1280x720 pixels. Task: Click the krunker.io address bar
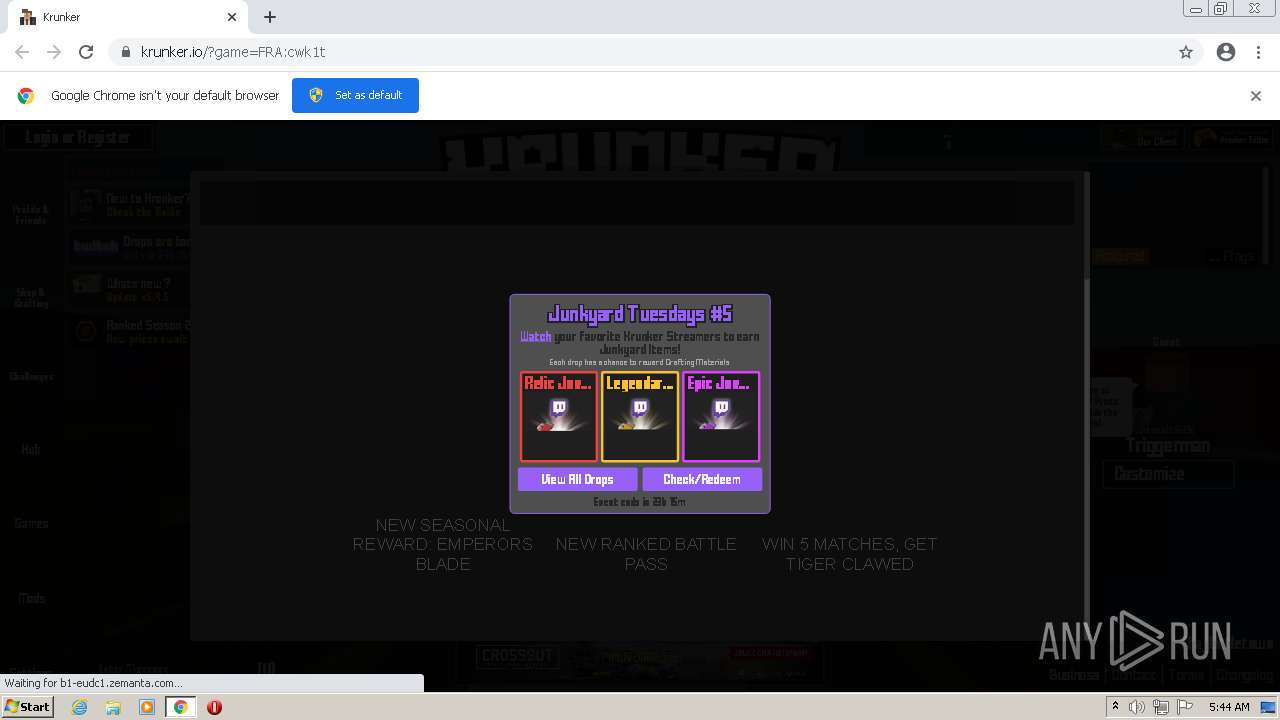[640, 52]
